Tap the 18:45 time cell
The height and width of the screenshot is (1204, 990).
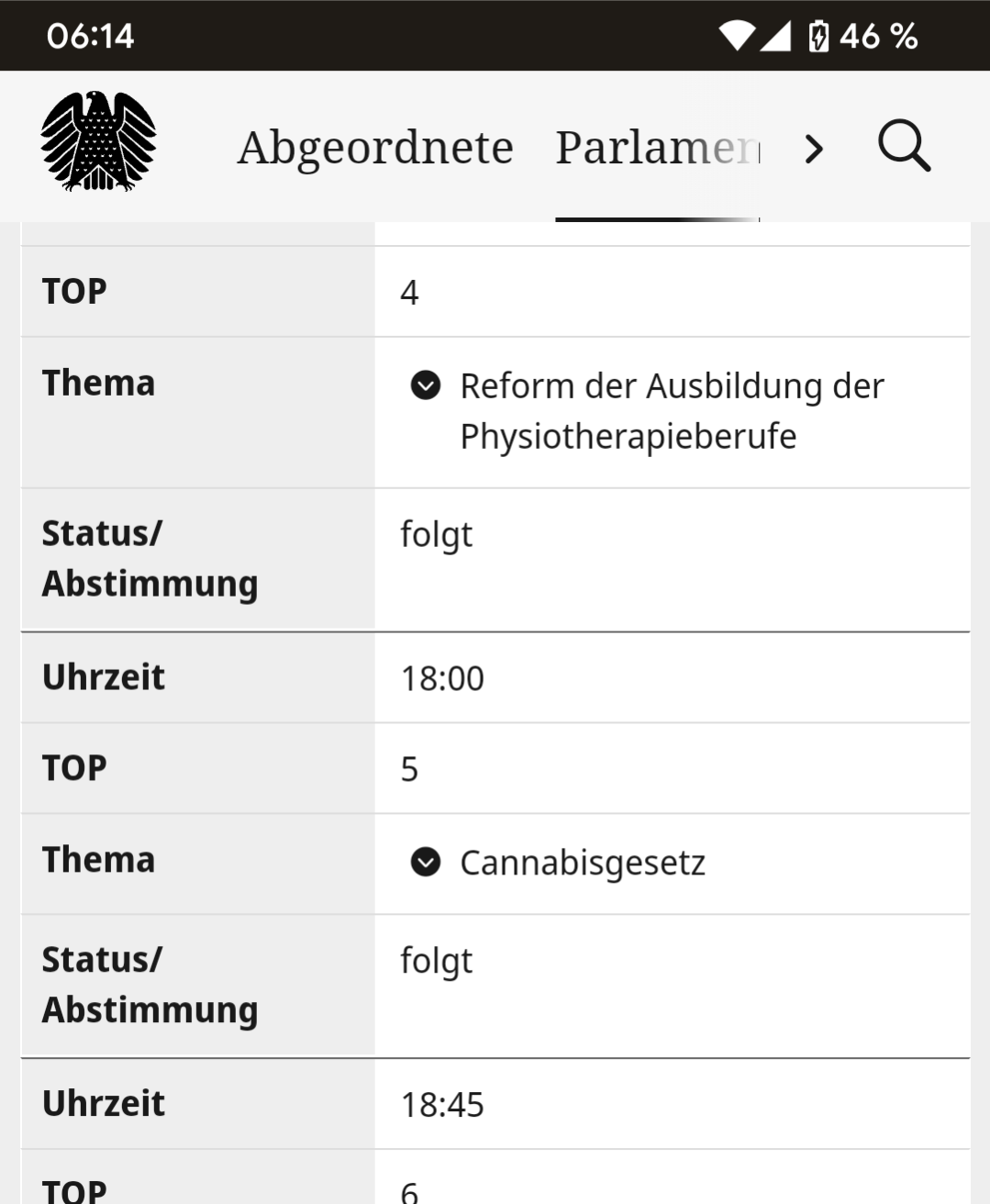pos(442,1105)
